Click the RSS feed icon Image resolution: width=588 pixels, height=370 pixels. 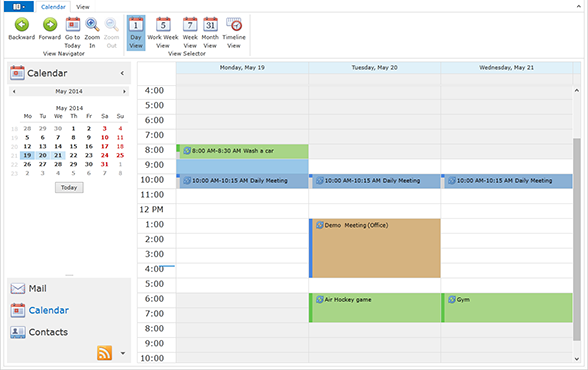point(105,353)
